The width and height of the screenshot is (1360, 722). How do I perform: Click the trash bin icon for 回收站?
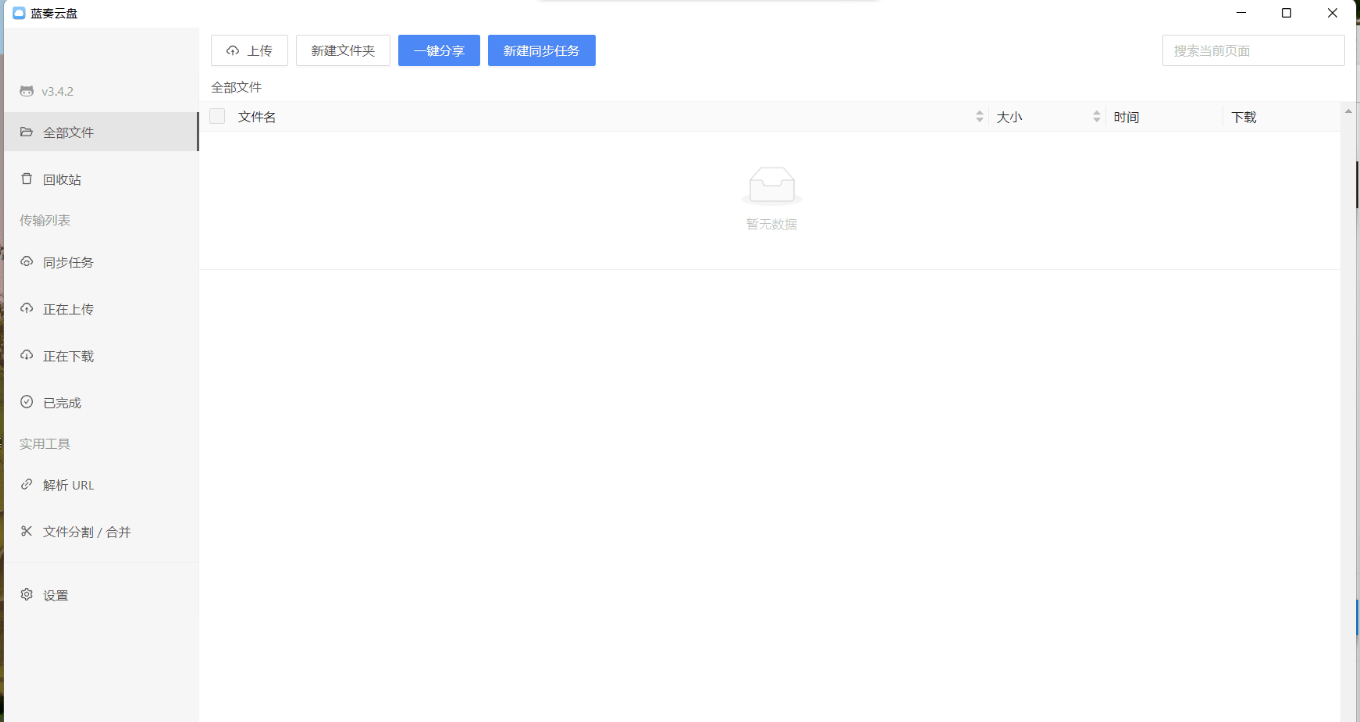(27, 179)
